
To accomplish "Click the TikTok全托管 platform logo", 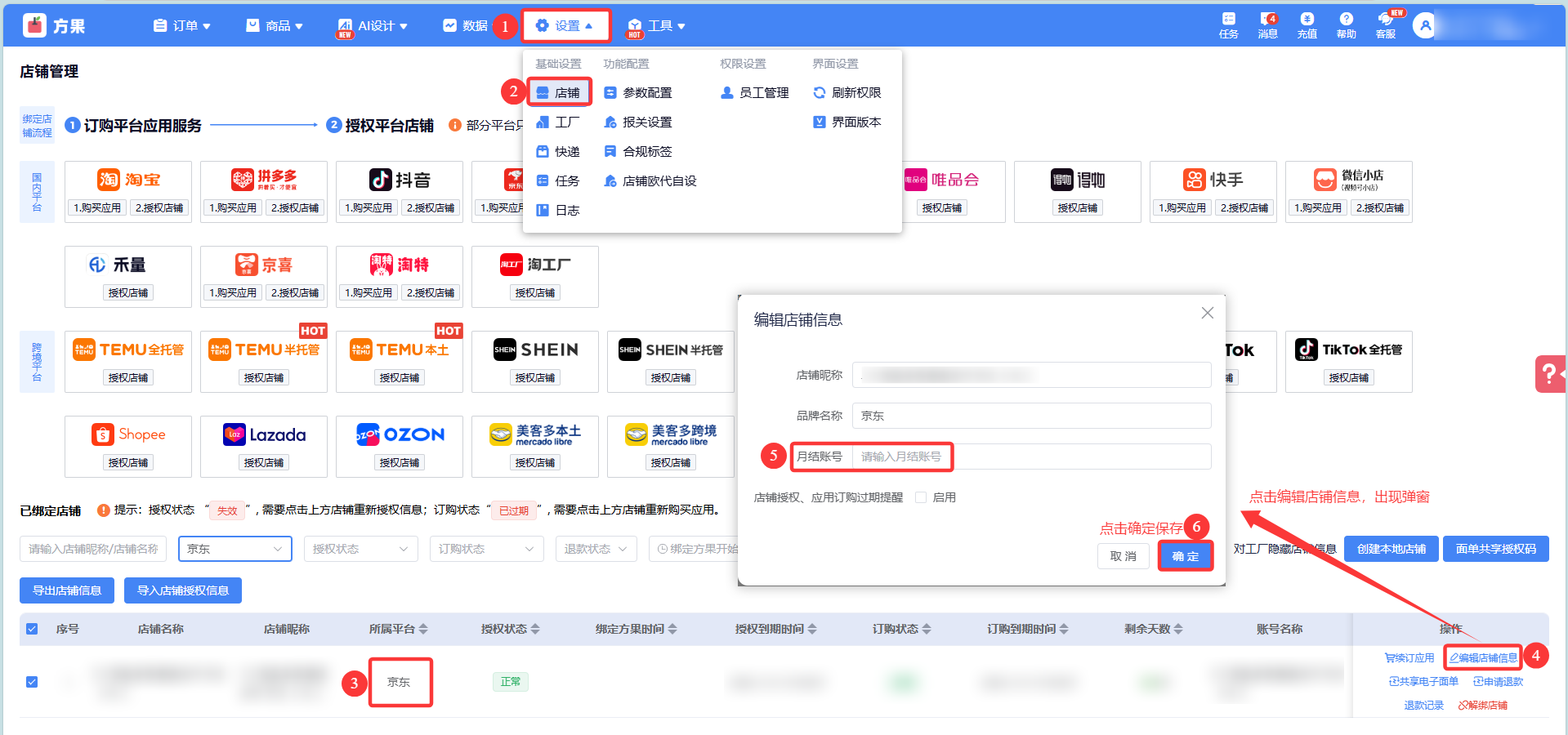I will [1349, 350].
